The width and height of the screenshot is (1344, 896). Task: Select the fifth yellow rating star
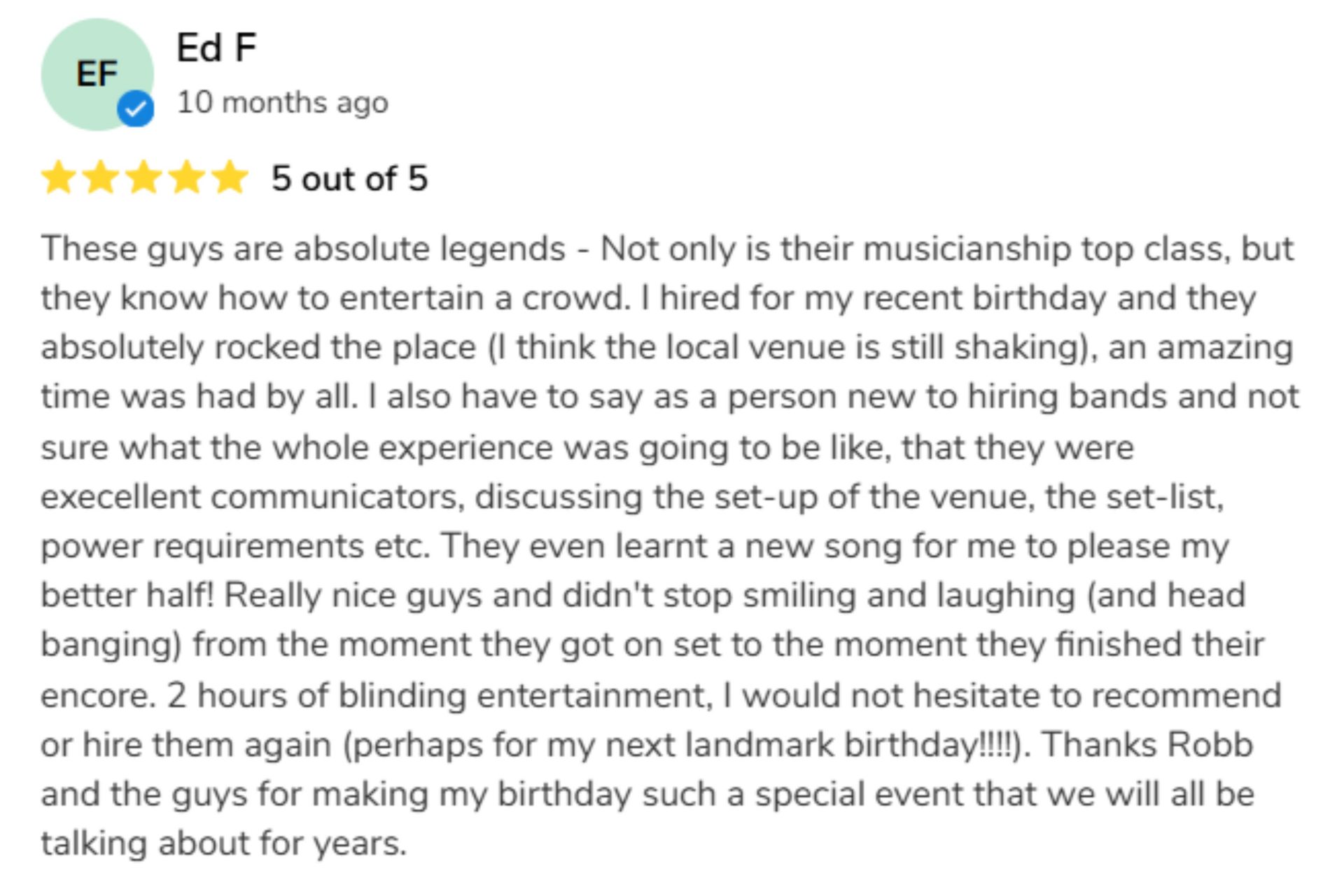point(230,178)
